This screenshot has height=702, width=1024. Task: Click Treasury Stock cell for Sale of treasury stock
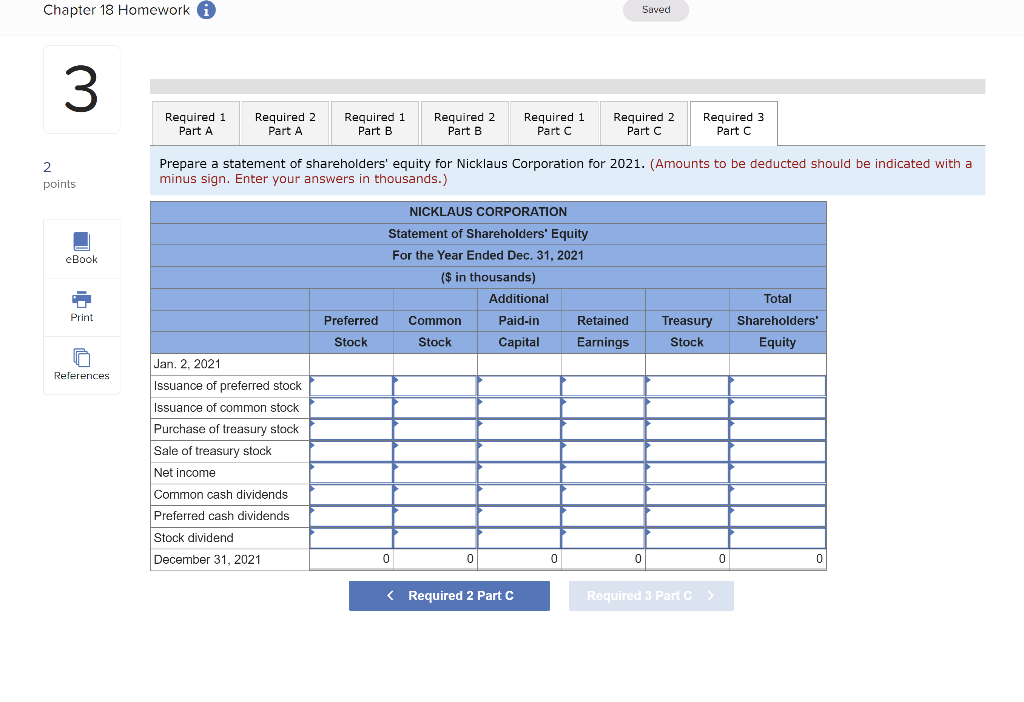click(687, 451)
